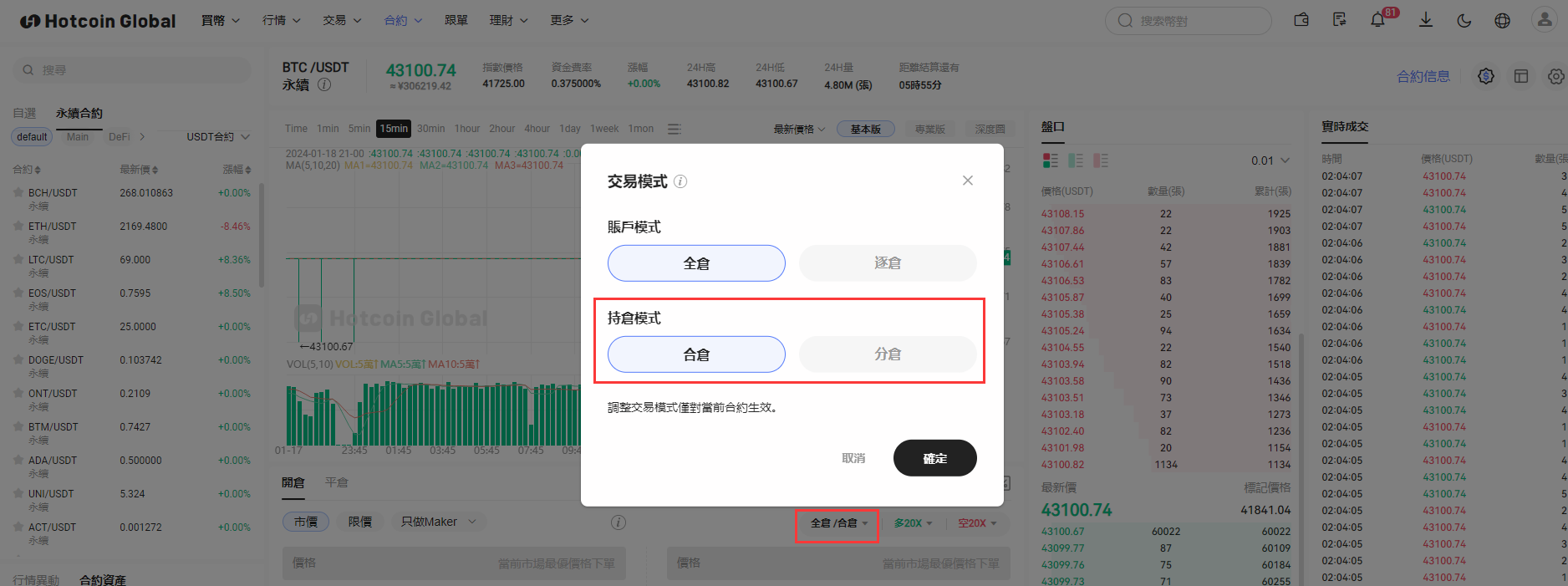
Task: Click 確定 button in dialog
Action: pyautogui.click(x=934, y=458)
